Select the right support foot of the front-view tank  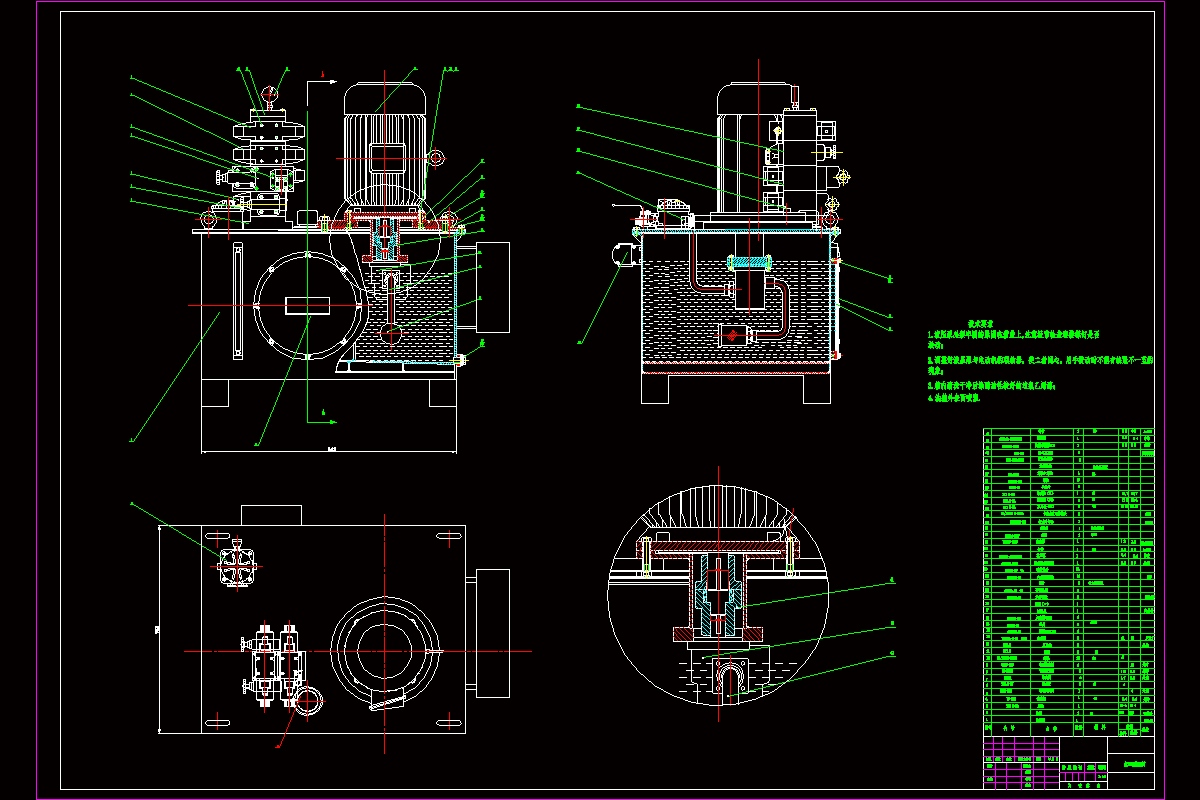coord(444,393)
